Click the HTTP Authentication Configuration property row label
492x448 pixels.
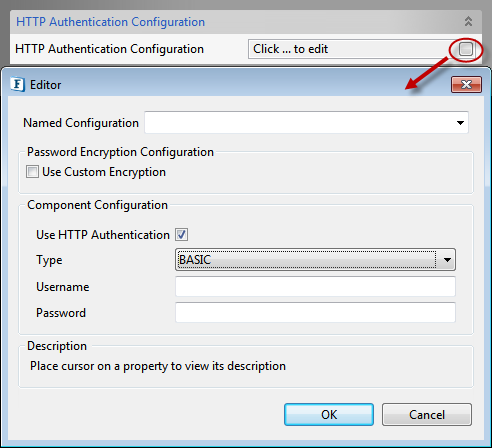tap(109, 49)
